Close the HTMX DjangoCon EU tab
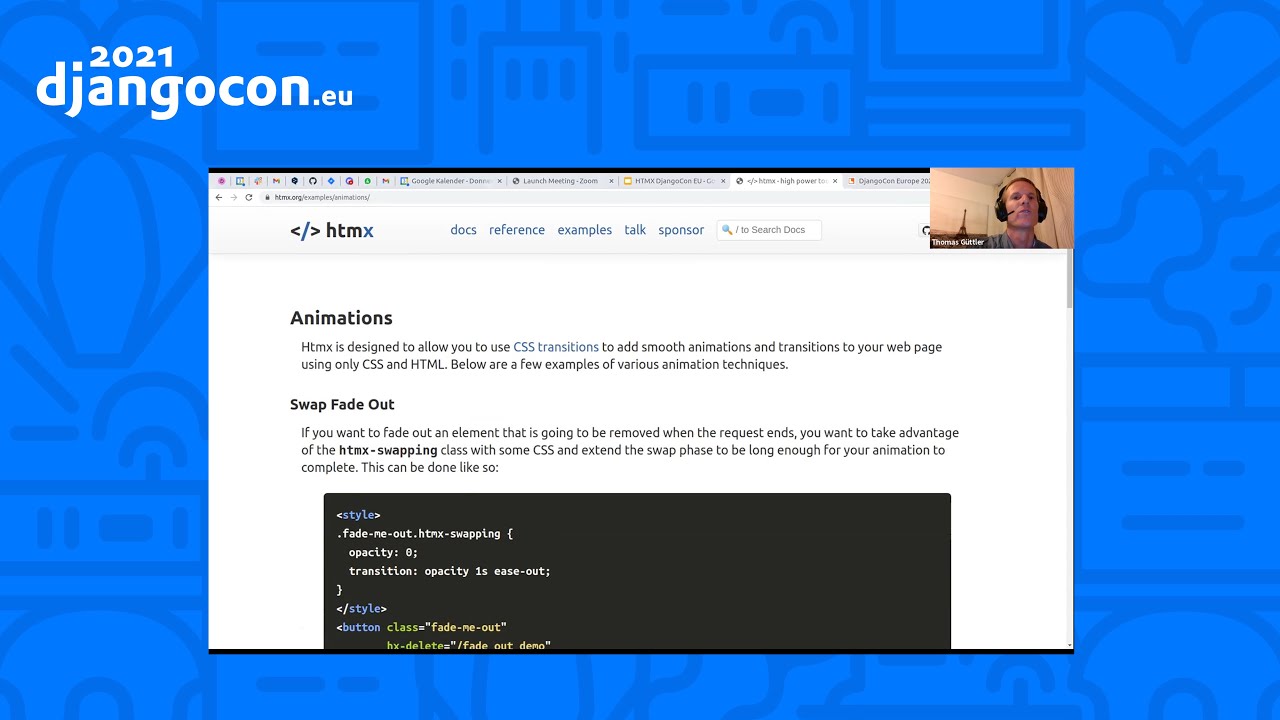The image size is (1280, 720). (x=723, y=181)
